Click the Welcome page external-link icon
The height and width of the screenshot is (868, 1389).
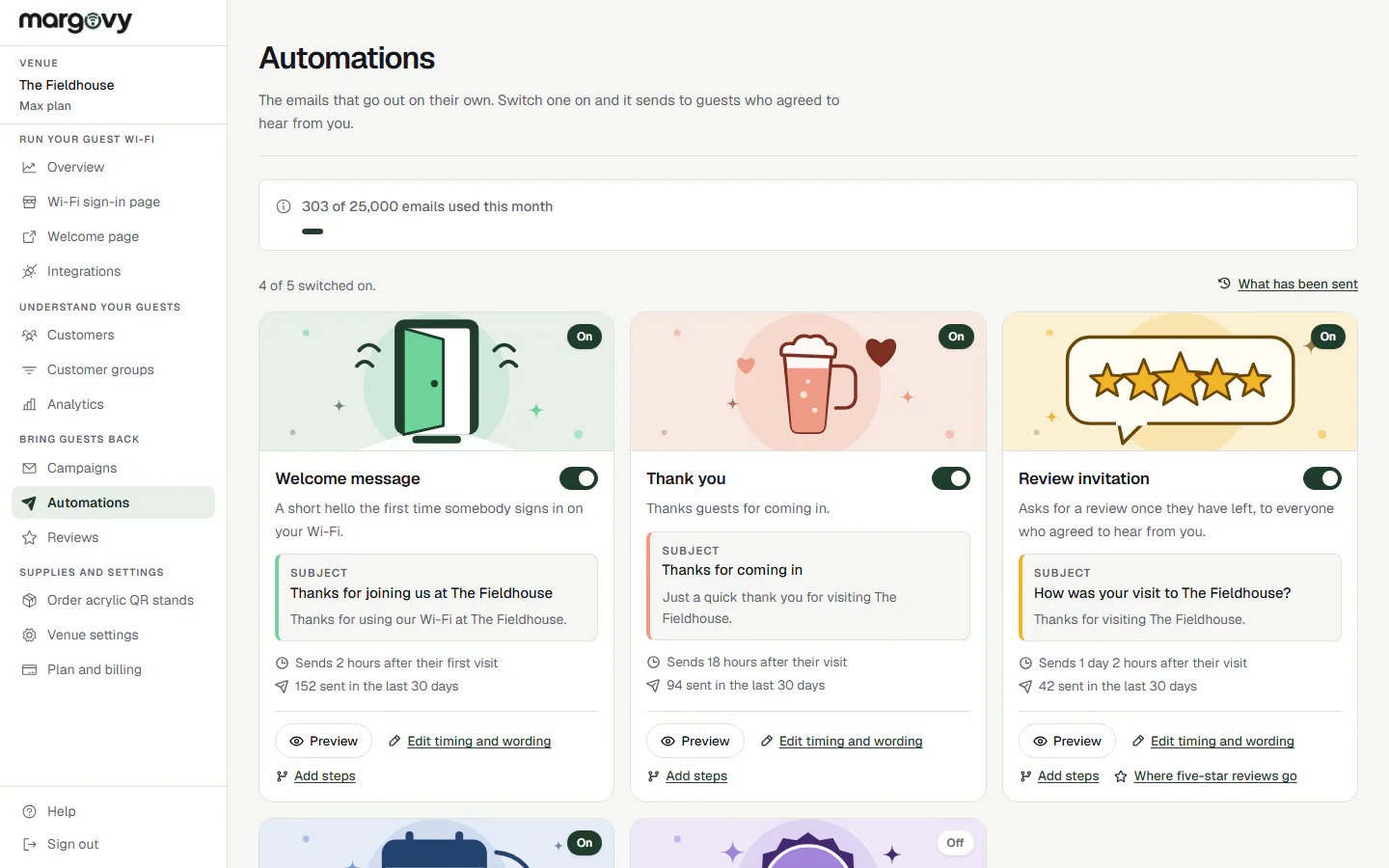29,236
